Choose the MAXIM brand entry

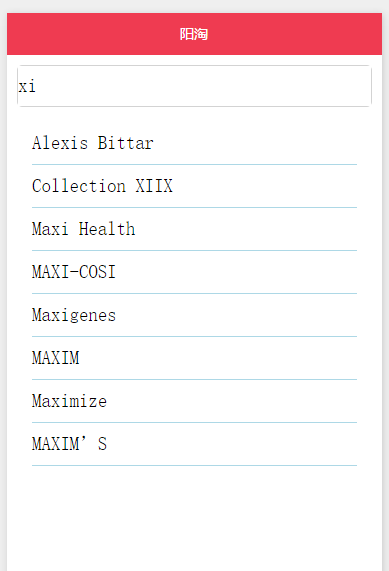(194, 358)
